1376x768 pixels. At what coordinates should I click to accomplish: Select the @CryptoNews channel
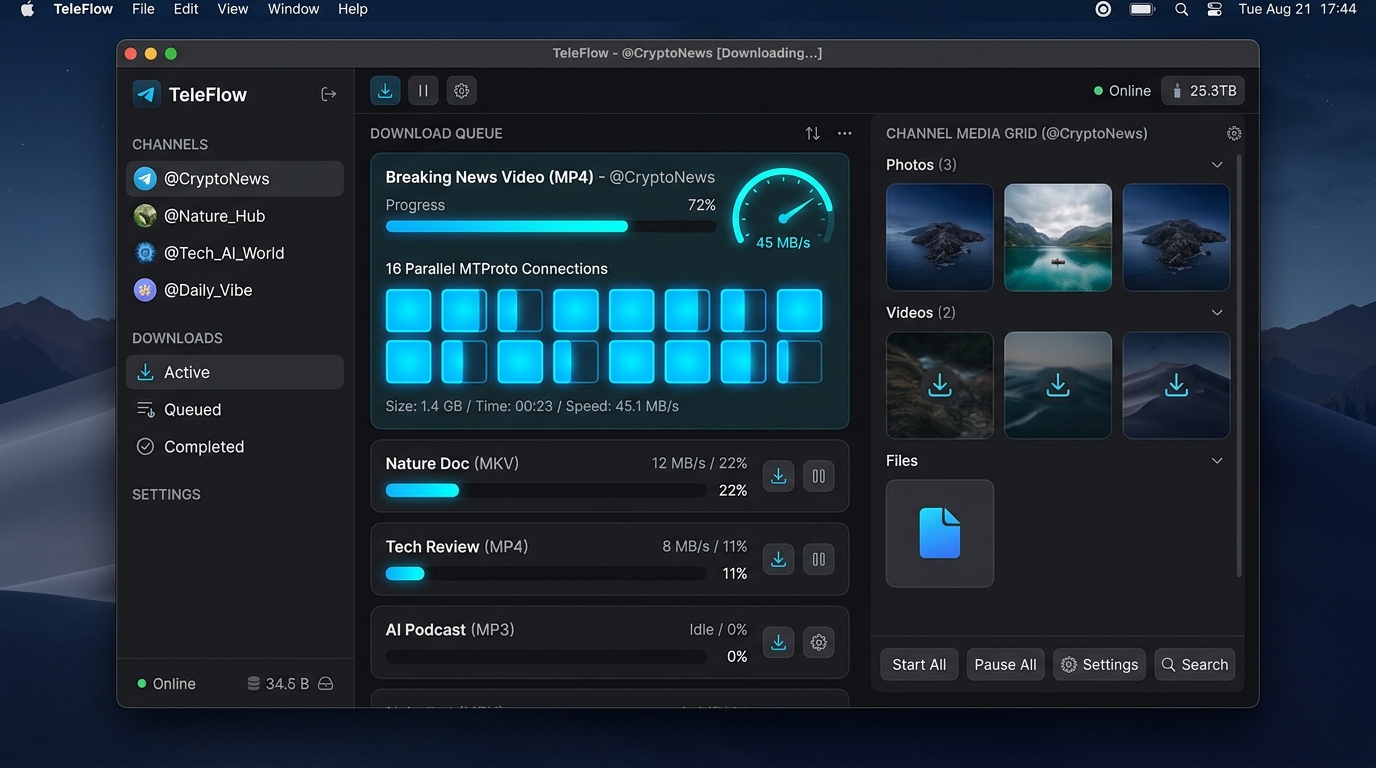pyautogui.click(x=235, y=179)
